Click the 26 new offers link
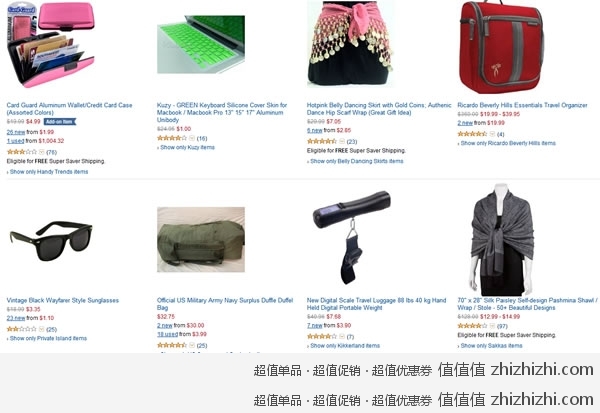The width and height of the screenshot is (600, 413). (x=16, y=132)
